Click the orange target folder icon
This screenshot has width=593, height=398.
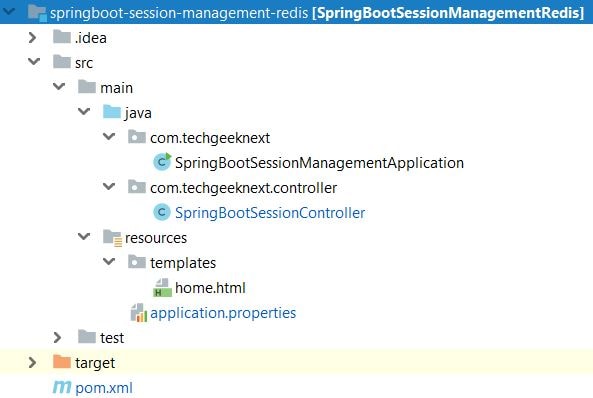tap(62, 361)
